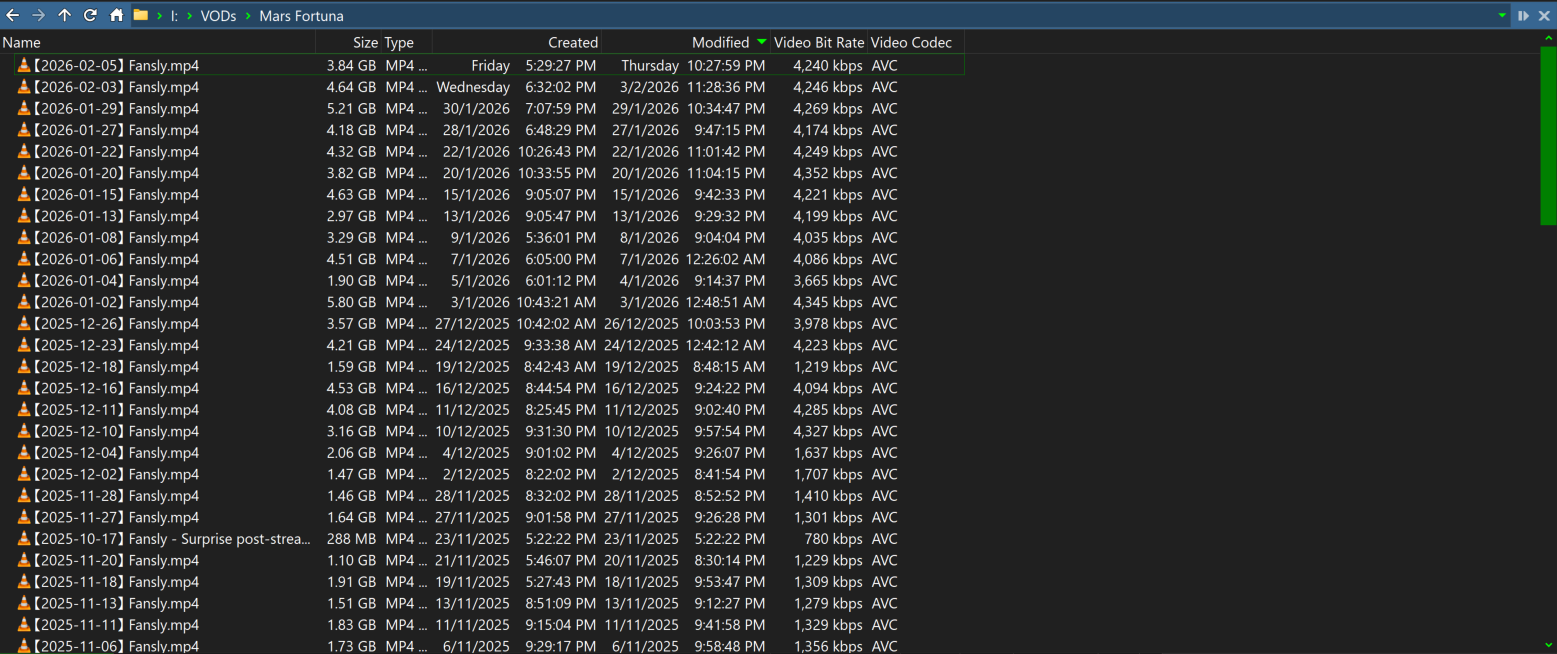
Task: Click the scrollbar up arrow
Action: coord(1548,39)
